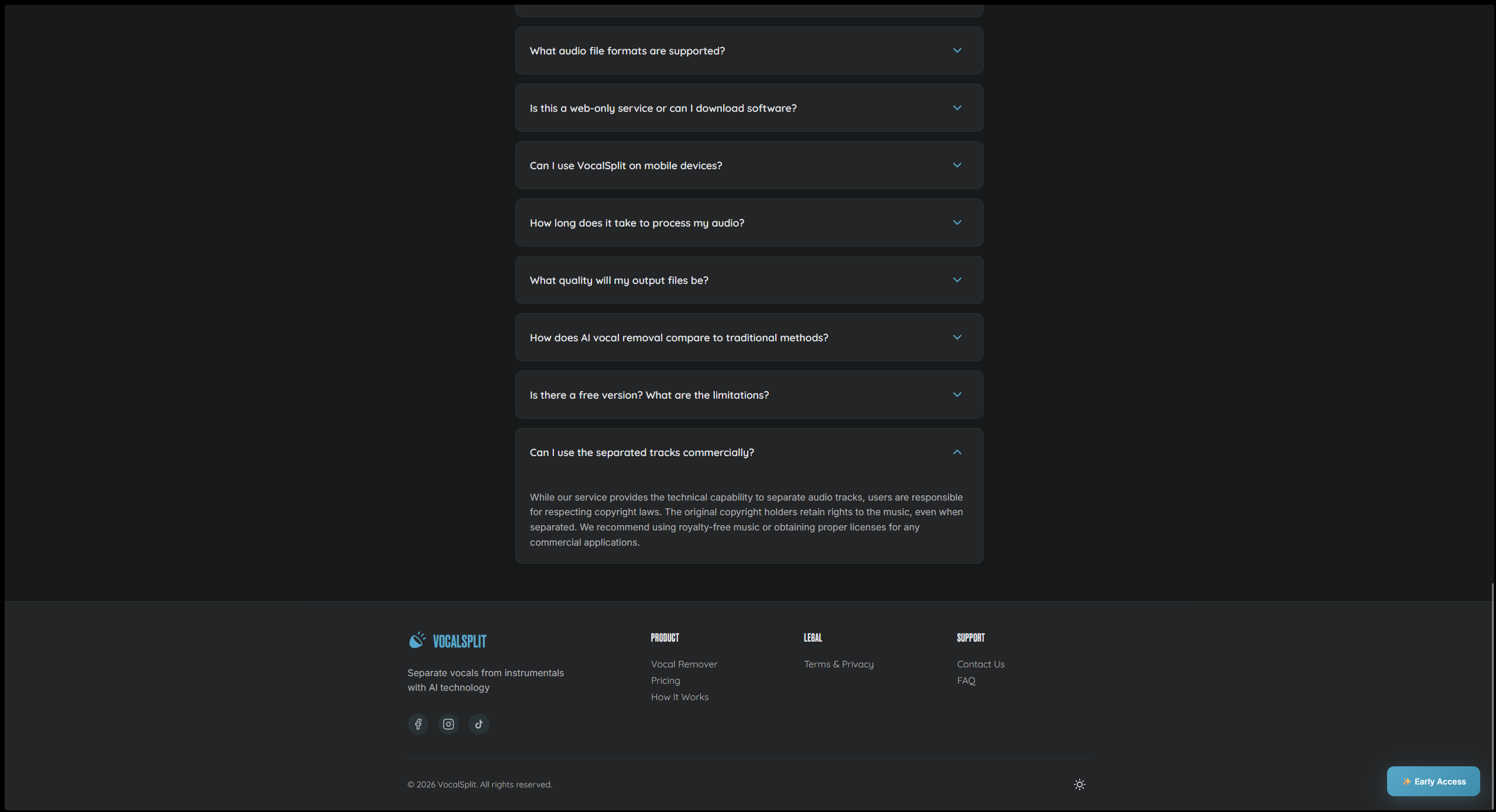Click the Early Access button
Image resolution: width=1496 pixels, height=812 pixels.
(1433, 781)
